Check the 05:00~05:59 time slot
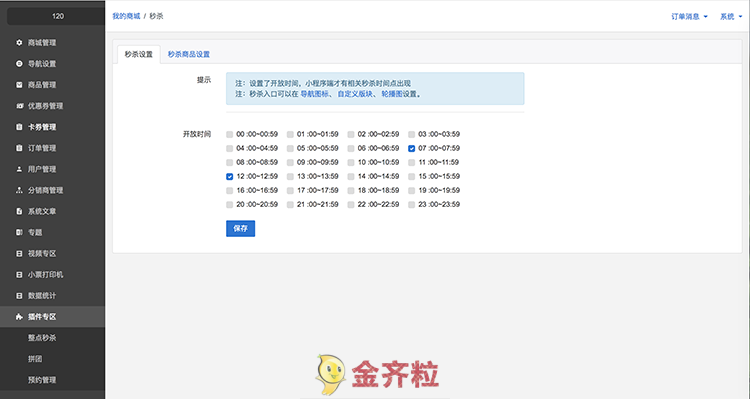The height and width of the screenshot is (399, 750). (290, 148)
